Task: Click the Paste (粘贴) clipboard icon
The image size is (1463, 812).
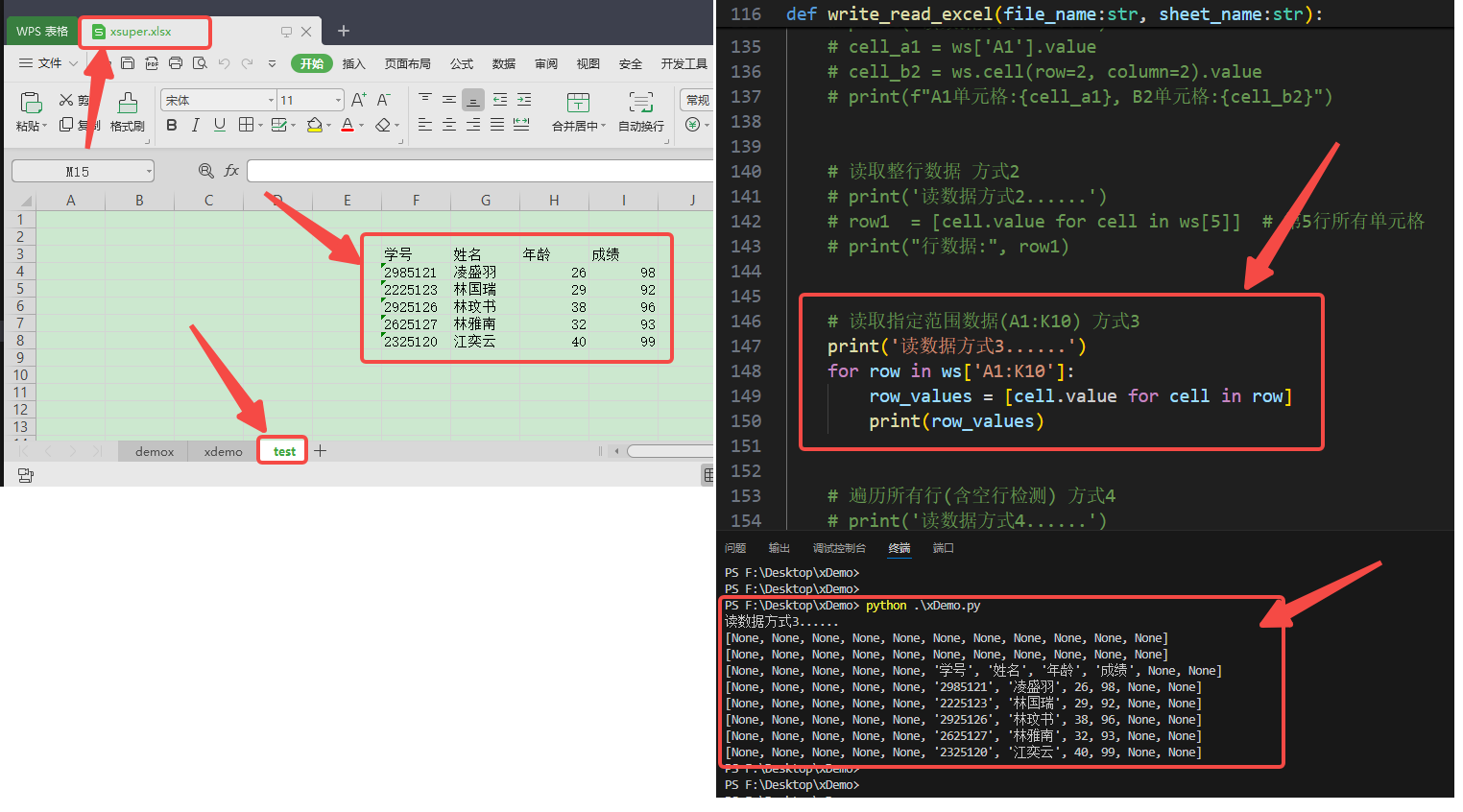Action: point(31,103)
